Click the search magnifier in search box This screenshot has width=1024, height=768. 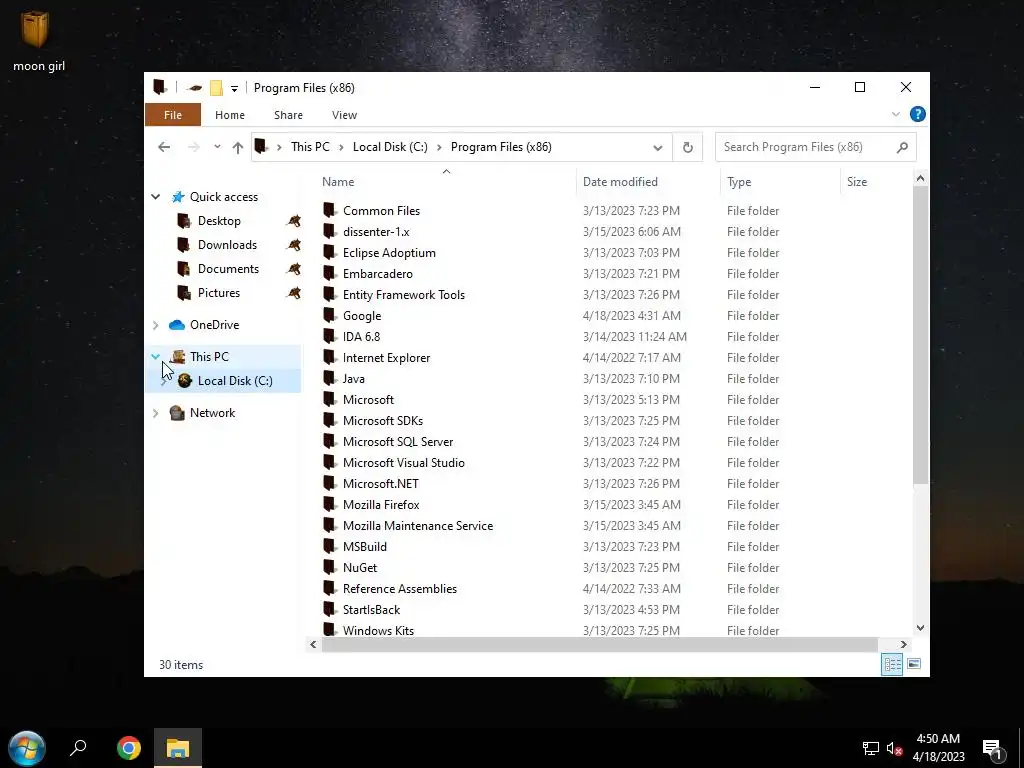(x=903, y=148)
